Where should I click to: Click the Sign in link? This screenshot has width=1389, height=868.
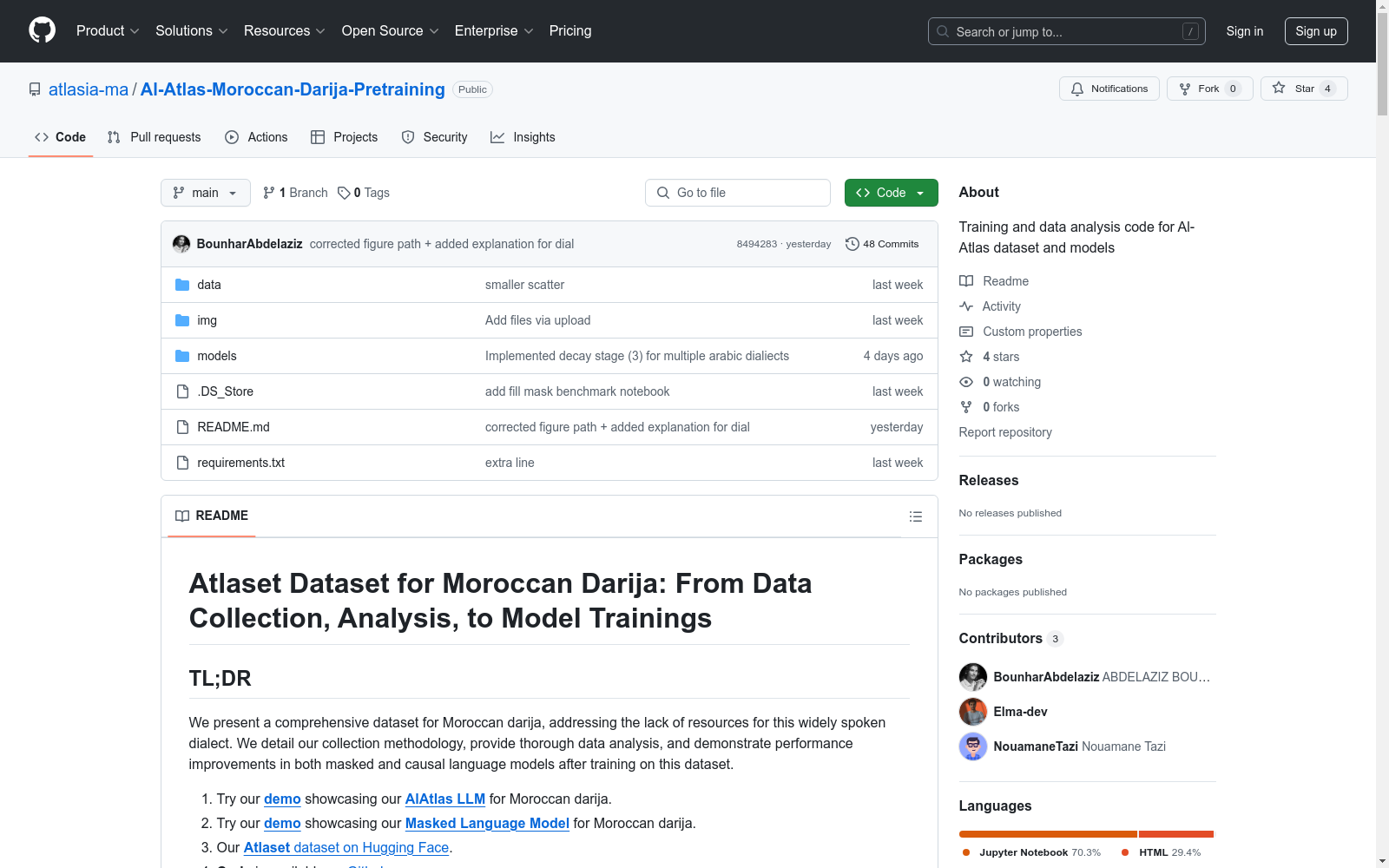tap(1245, 31)
